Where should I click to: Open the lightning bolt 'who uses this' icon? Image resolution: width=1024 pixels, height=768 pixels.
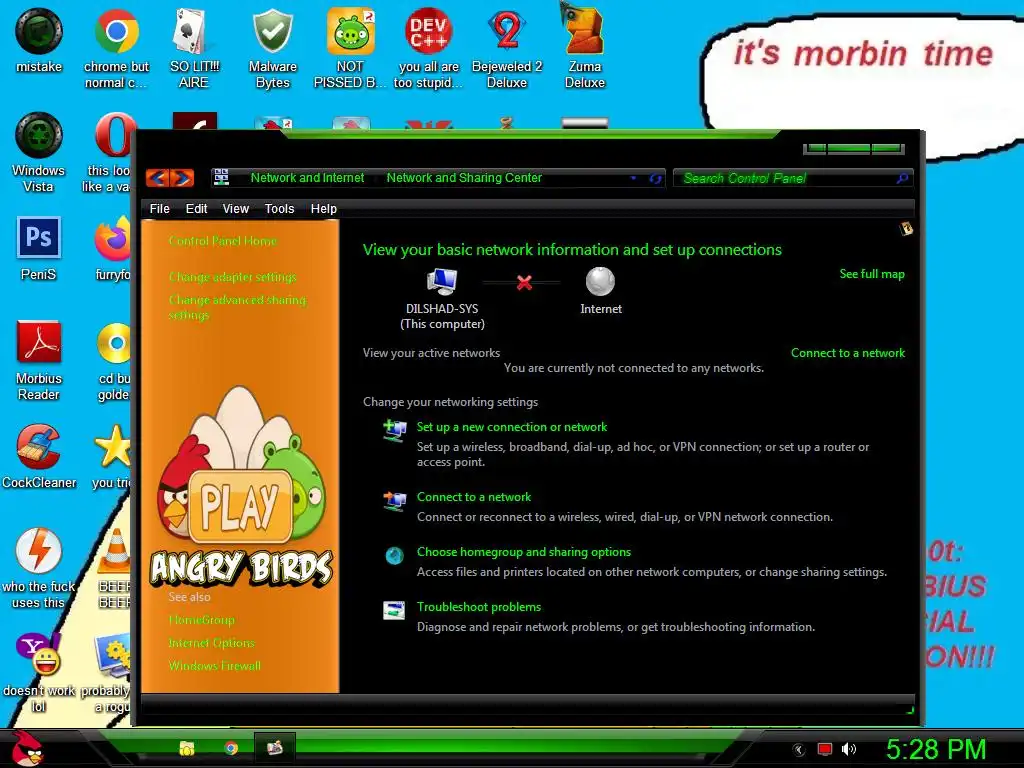tap(39, 568)
